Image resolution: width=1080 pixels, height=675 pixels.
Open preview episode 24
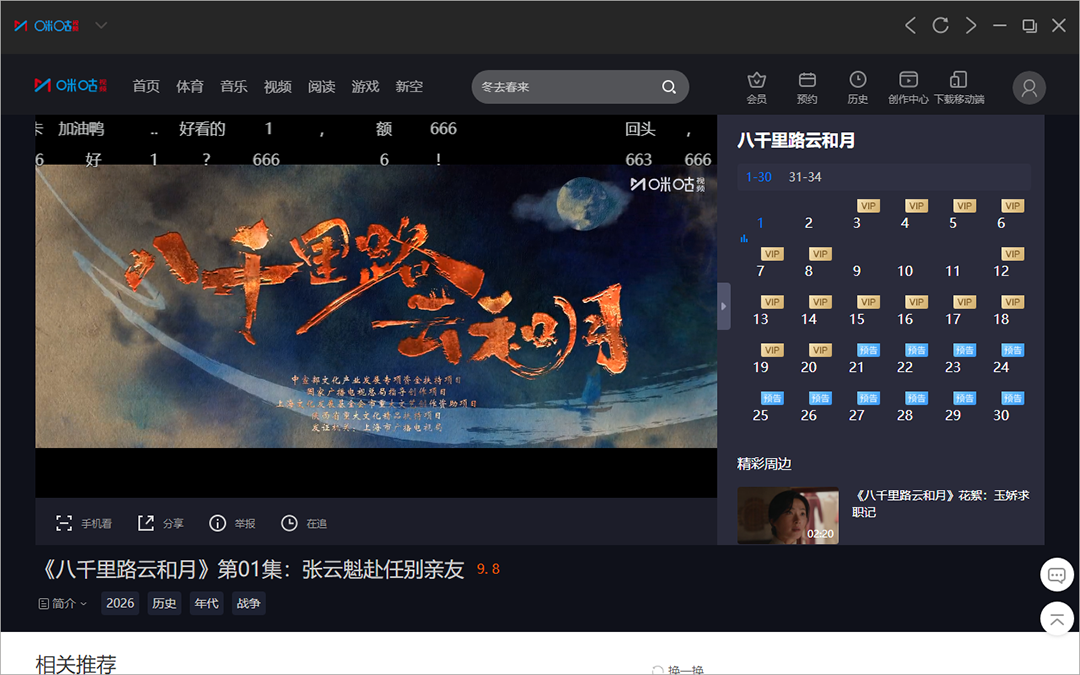coord(1001,367)
